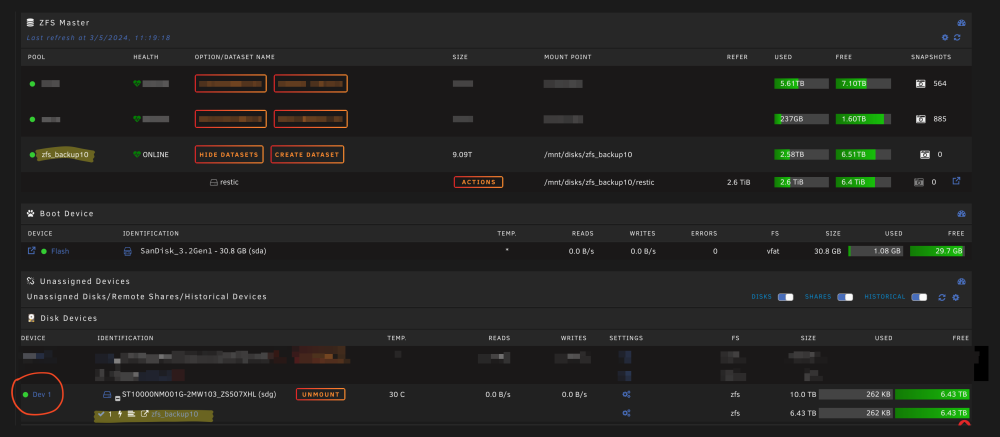Open external link icon in restic row

[956, 181]
